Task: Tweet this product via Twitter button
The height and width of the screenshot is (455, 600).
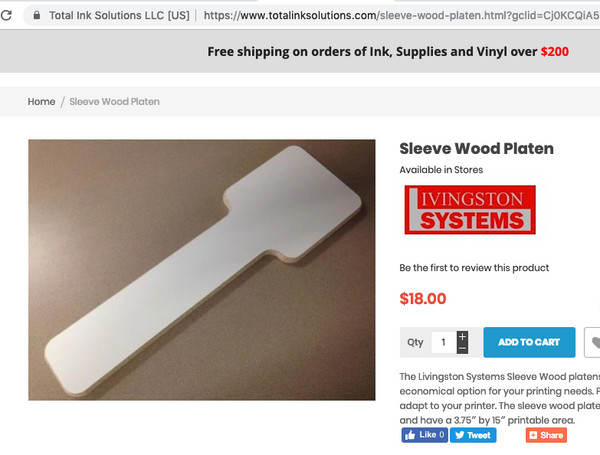Action: [x=473, y=435]
